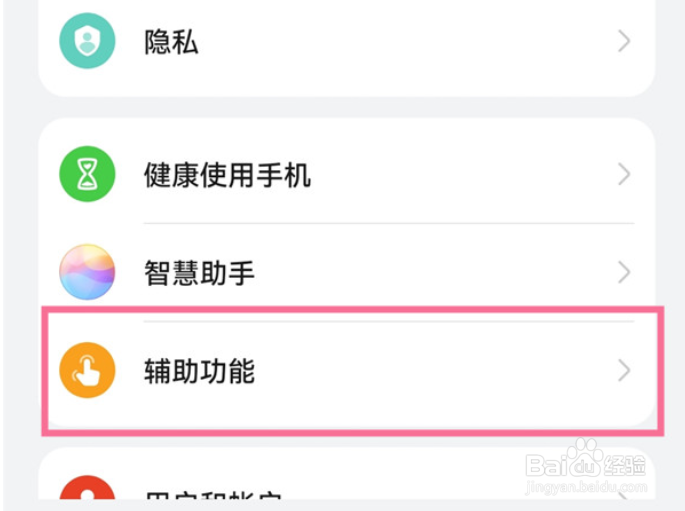Image resolution: width=685 pixels, height=511 pixels.
Task: Expand the 隐私 row chevron arrow
Action: pyautogui.click(x=624, y=41)
